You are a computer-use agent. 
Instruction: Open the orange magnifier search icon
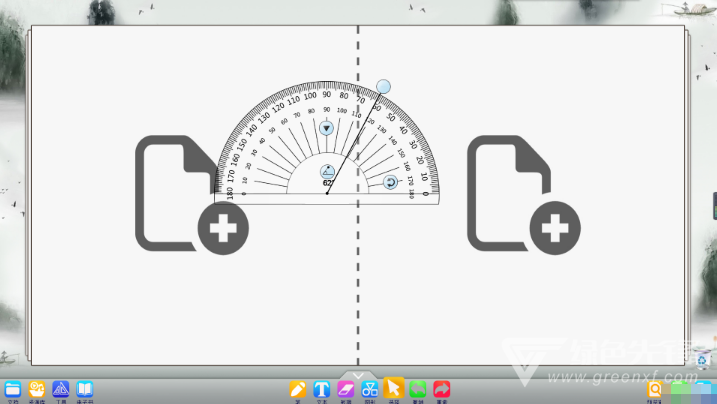(655, 389)
